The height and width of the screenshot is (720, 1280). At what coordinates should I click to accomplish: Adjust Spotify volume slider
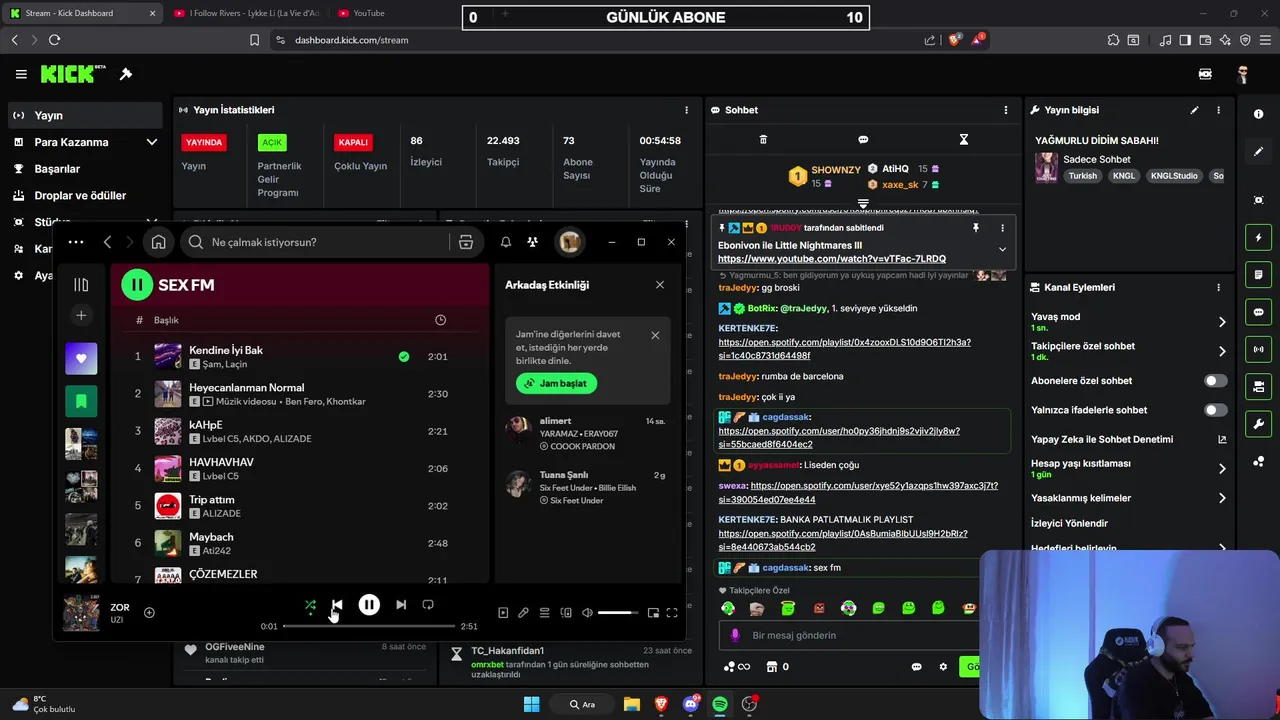click(618, 613)
